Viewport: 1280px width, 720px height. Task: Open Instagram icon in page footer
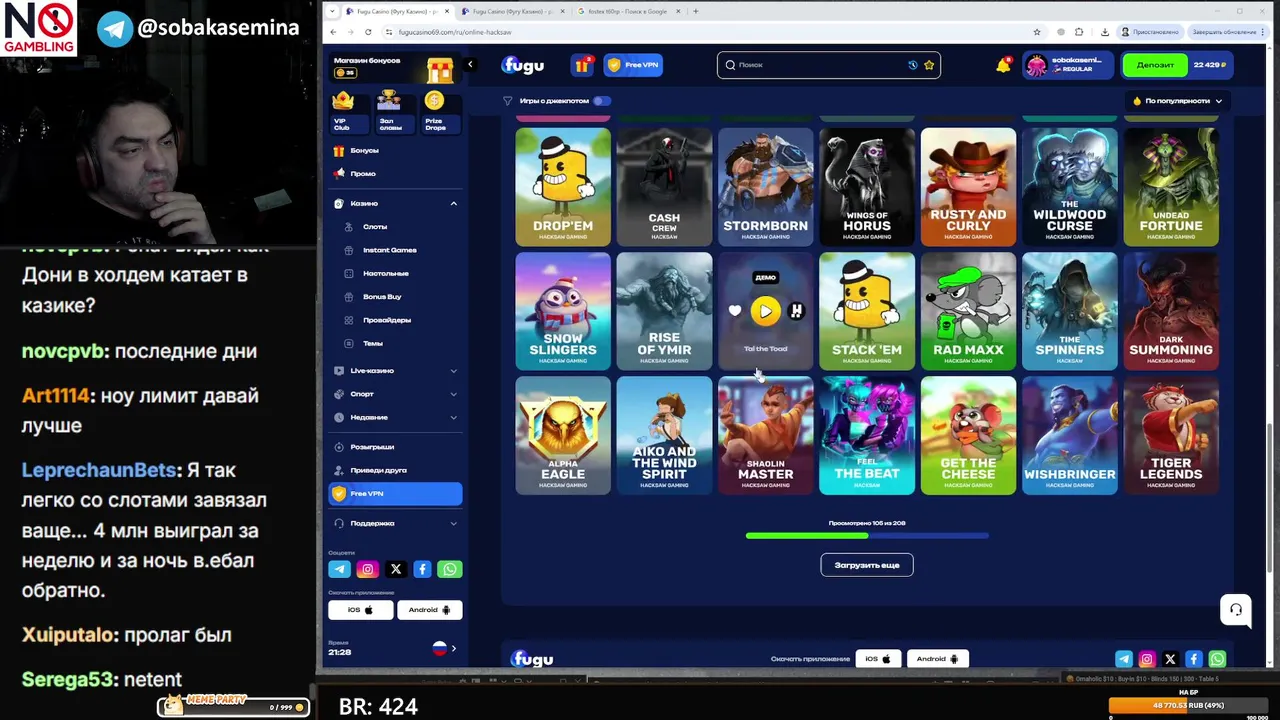(1147, 659)
